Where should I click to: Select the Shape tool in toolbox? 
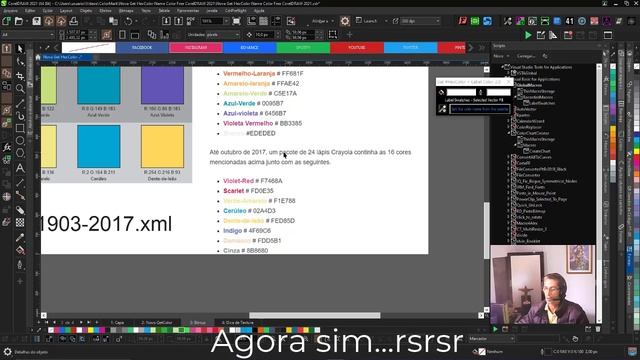pyautogui.click(x=20, y=62)
